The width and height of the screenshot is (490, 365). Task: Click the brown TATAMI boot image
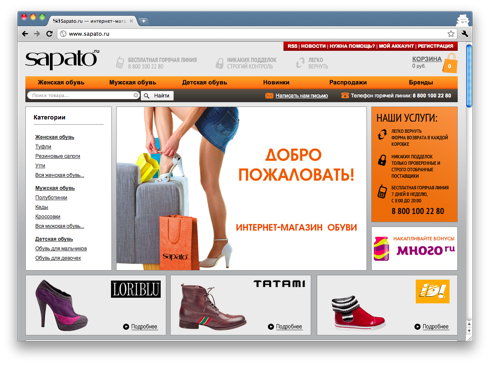(x=212, y=307)
